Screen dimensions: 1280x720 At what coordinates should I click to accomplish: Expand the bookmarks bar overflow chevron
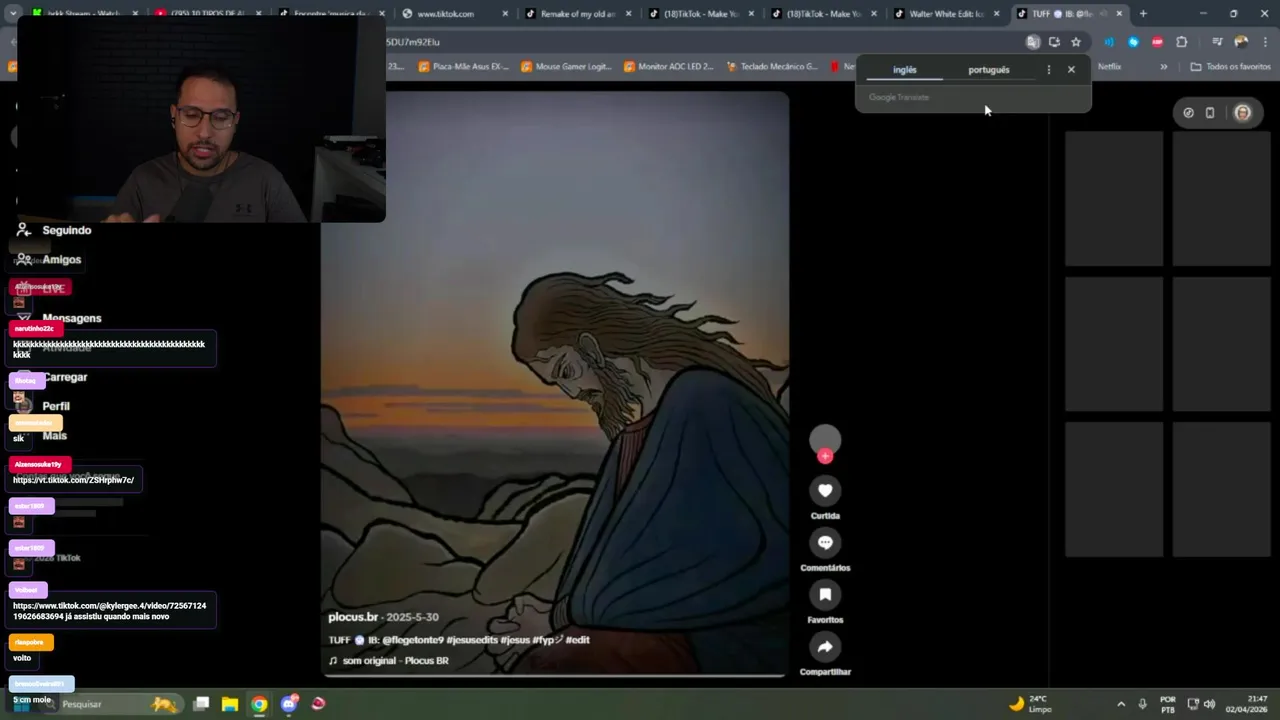pyautogui.click(x=1164, y=67)
